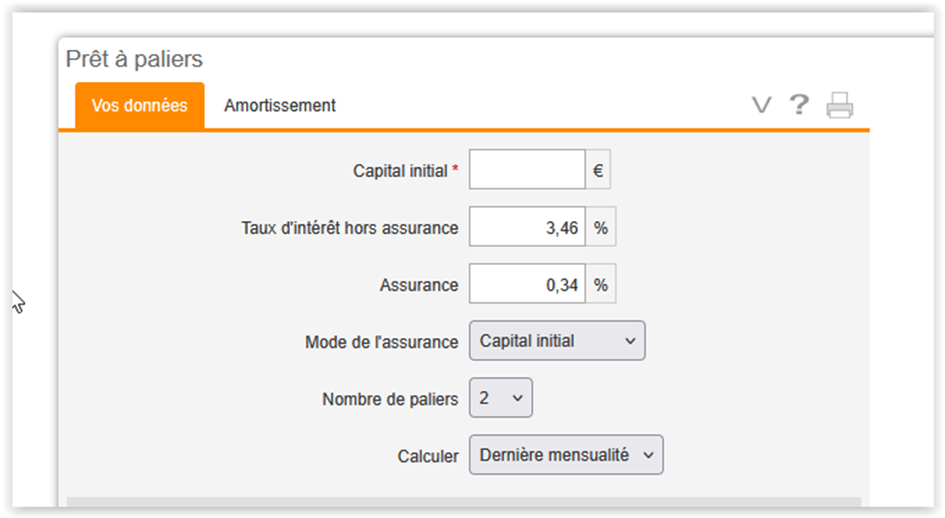Click the % unit beside Assurance field
Image resolution: width=945 pixels, height=518 pixels.
coord(601,284)
